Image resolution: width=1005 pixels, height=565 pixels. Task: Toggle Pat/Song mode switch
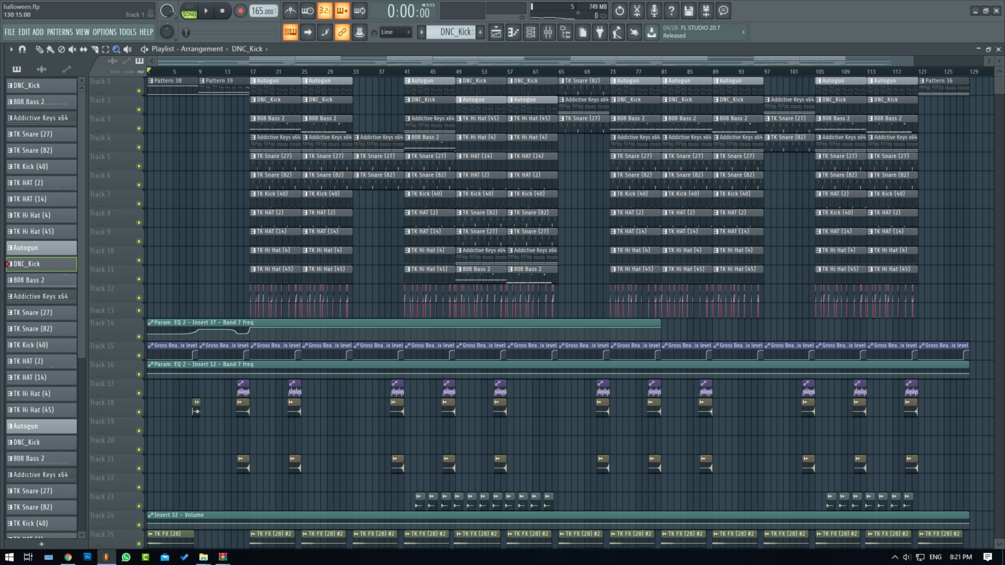pyautogui.click(x=189, y=11)
